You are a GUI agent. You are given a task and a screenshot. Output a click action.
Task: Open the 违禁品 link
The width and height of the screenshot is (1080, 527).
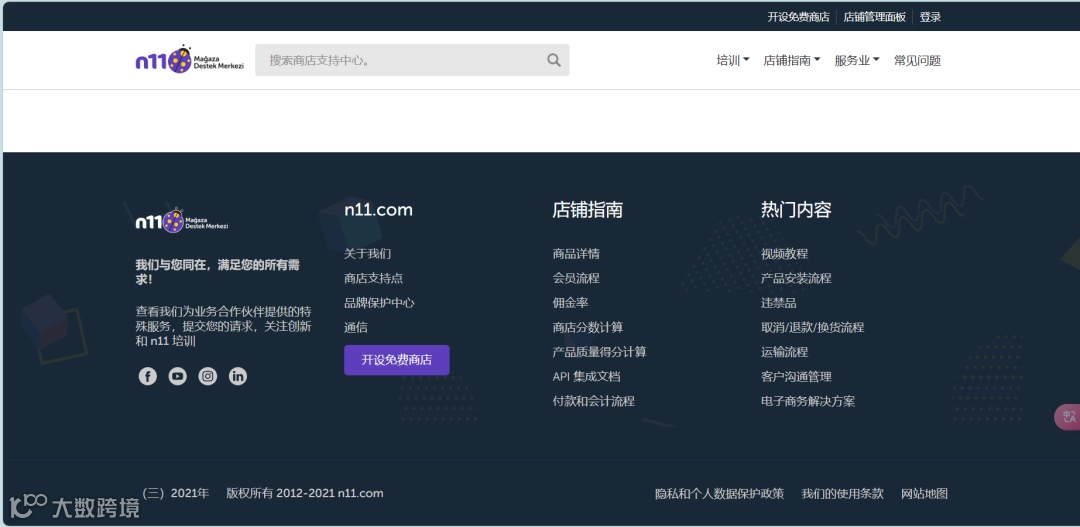(779, 303)
